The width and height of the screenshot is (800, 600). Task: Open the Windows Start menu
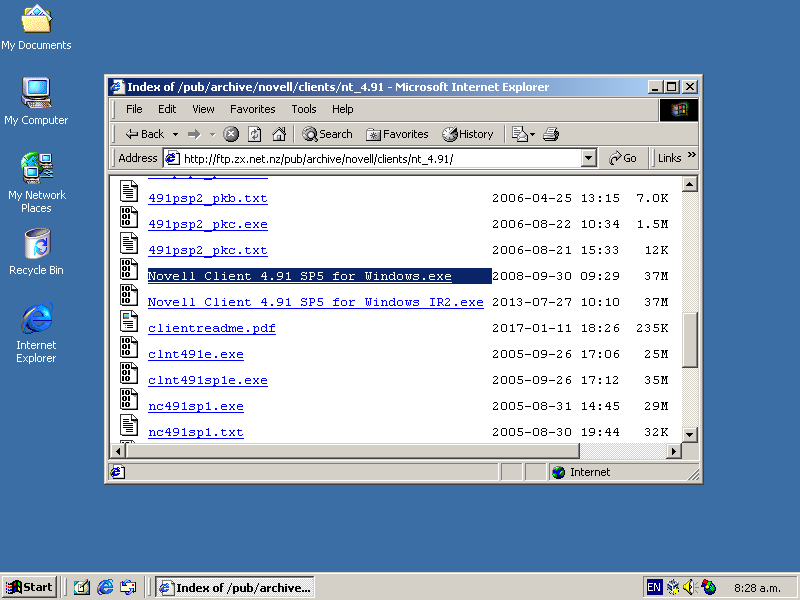tap(29, 587)
